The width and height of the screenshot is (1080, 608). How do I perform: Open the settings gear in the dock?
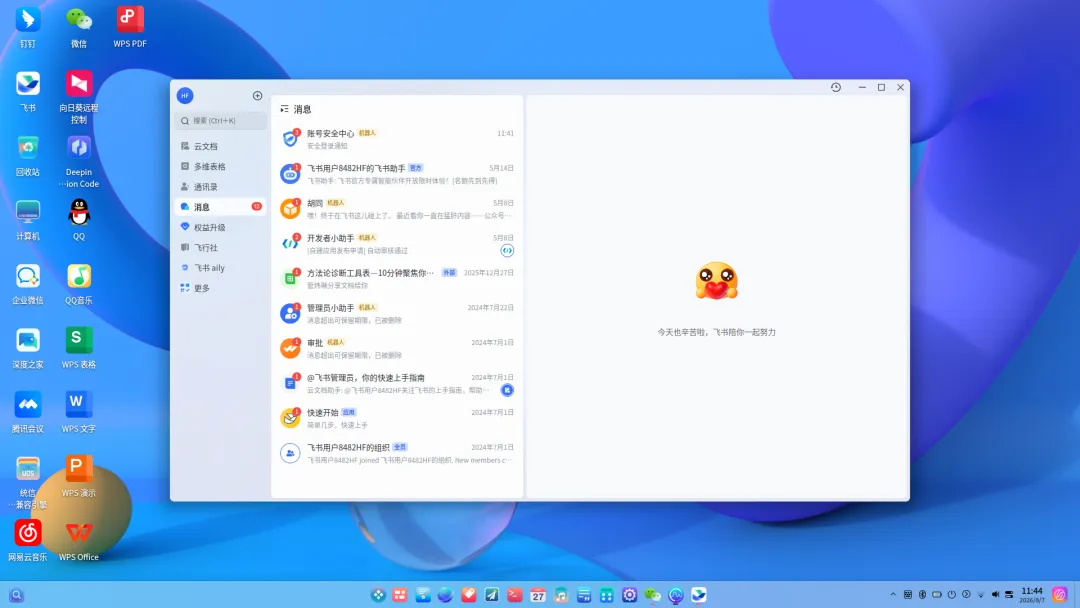pyautogui.click(x=630, y=595)
